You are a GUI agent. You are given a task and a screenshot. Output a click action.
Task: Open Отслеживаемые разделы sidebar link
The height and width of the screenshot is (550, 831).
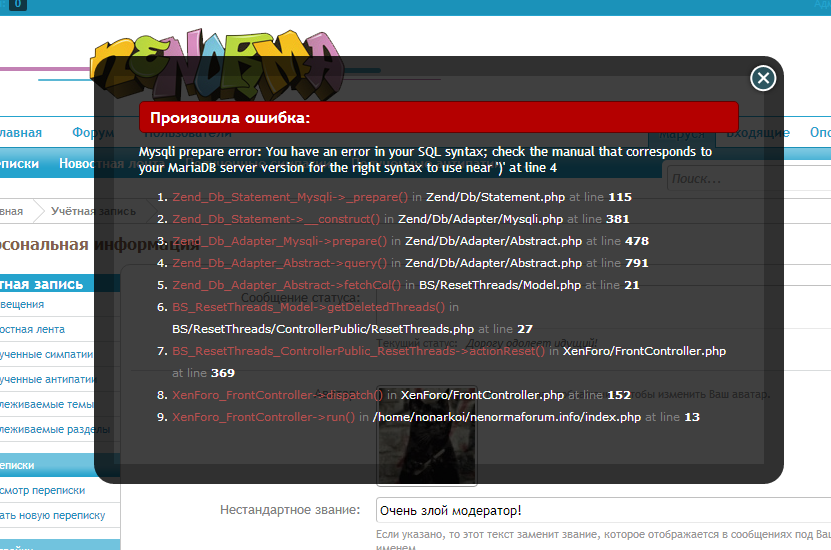(x=55, y=429)
